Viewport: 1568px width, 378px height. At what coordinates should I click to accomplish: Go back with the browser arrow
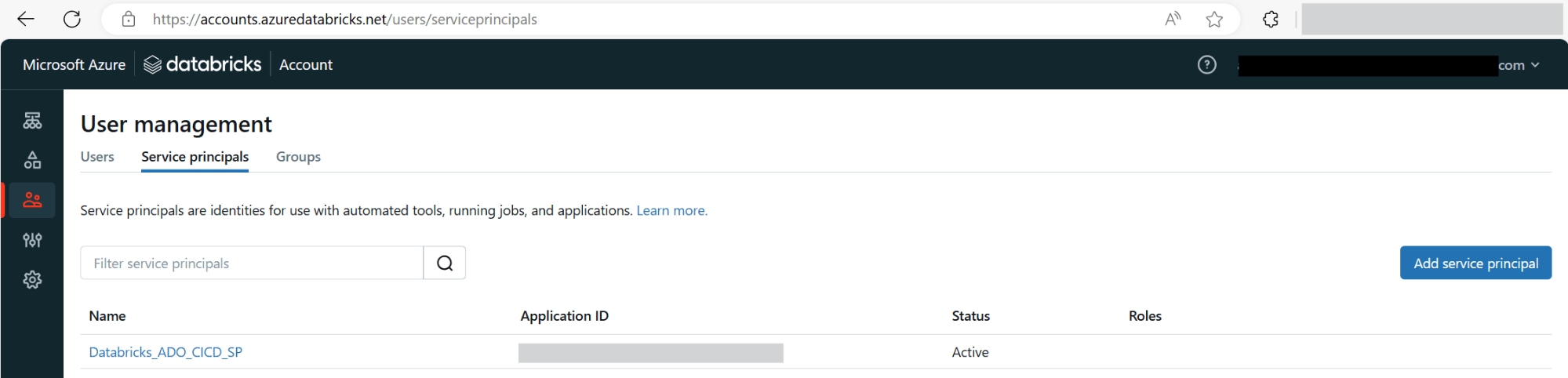pos(26,20)
